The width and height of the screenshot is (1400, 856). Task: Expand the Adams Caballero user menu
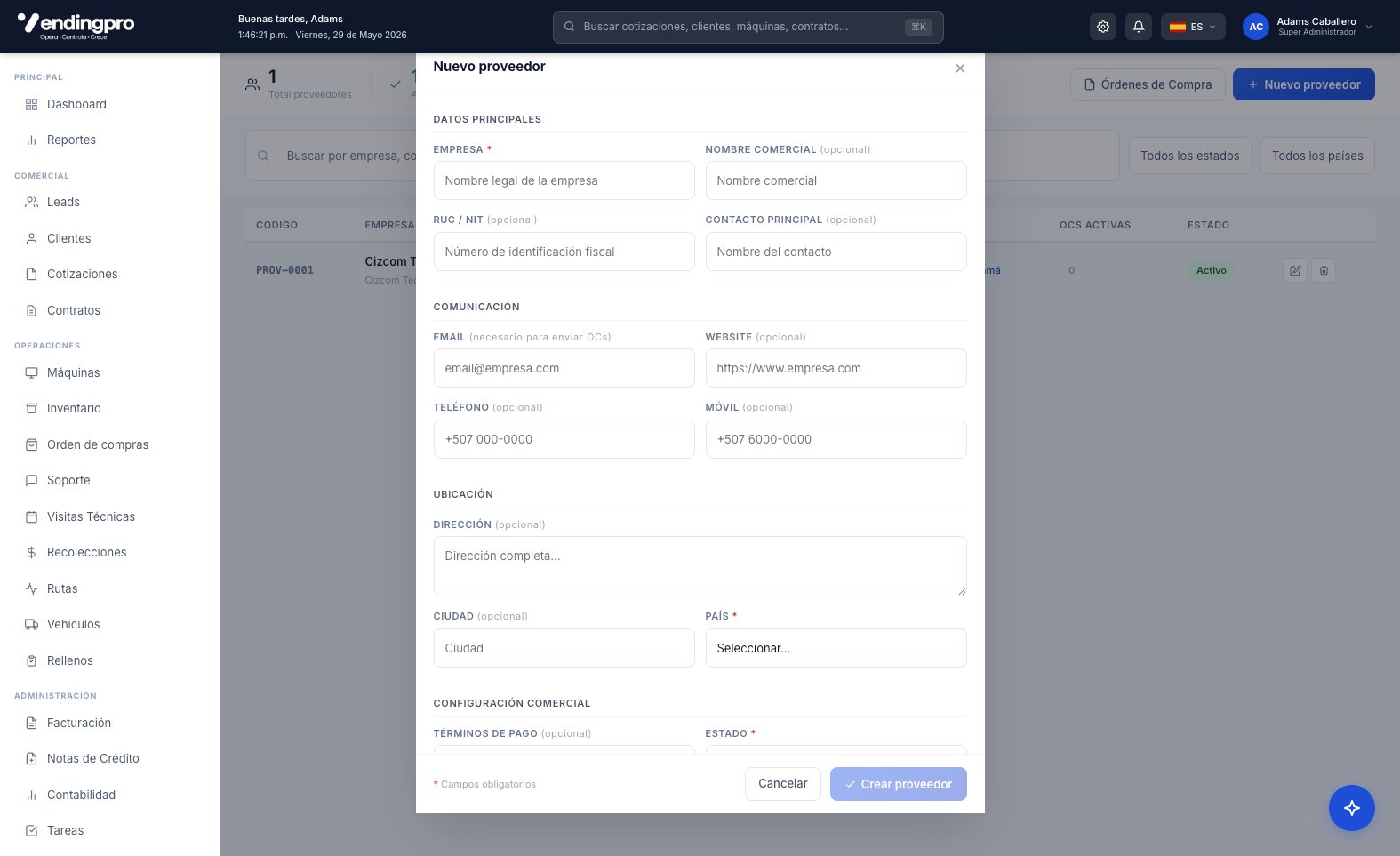pos(1308,27)
